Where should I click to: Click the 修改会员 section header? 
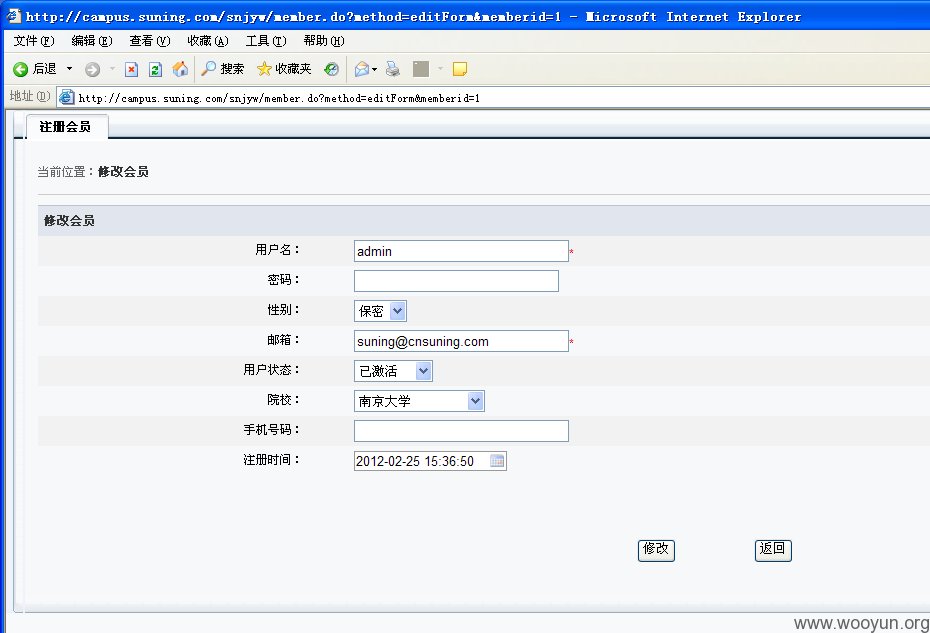(x=483, y=221)
